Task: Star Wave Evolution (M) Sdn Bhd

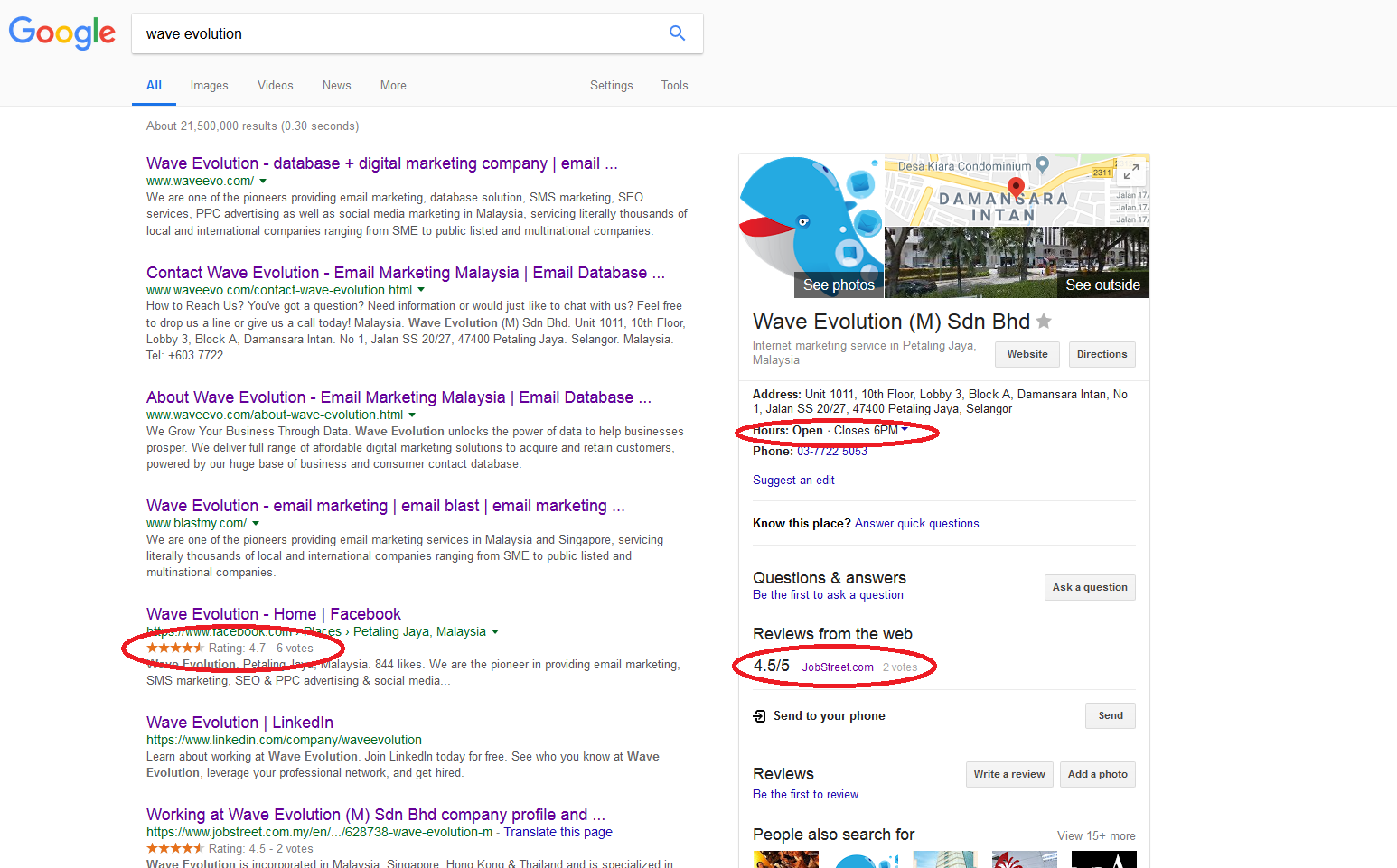Action: [x=1044, y=321]
